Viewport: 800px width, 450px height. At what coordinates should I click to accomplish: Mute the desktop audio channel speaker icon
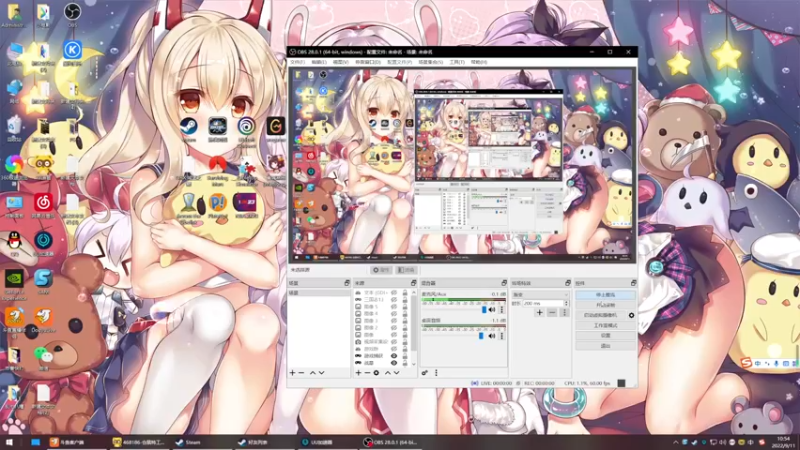click(x=492, y=336)
